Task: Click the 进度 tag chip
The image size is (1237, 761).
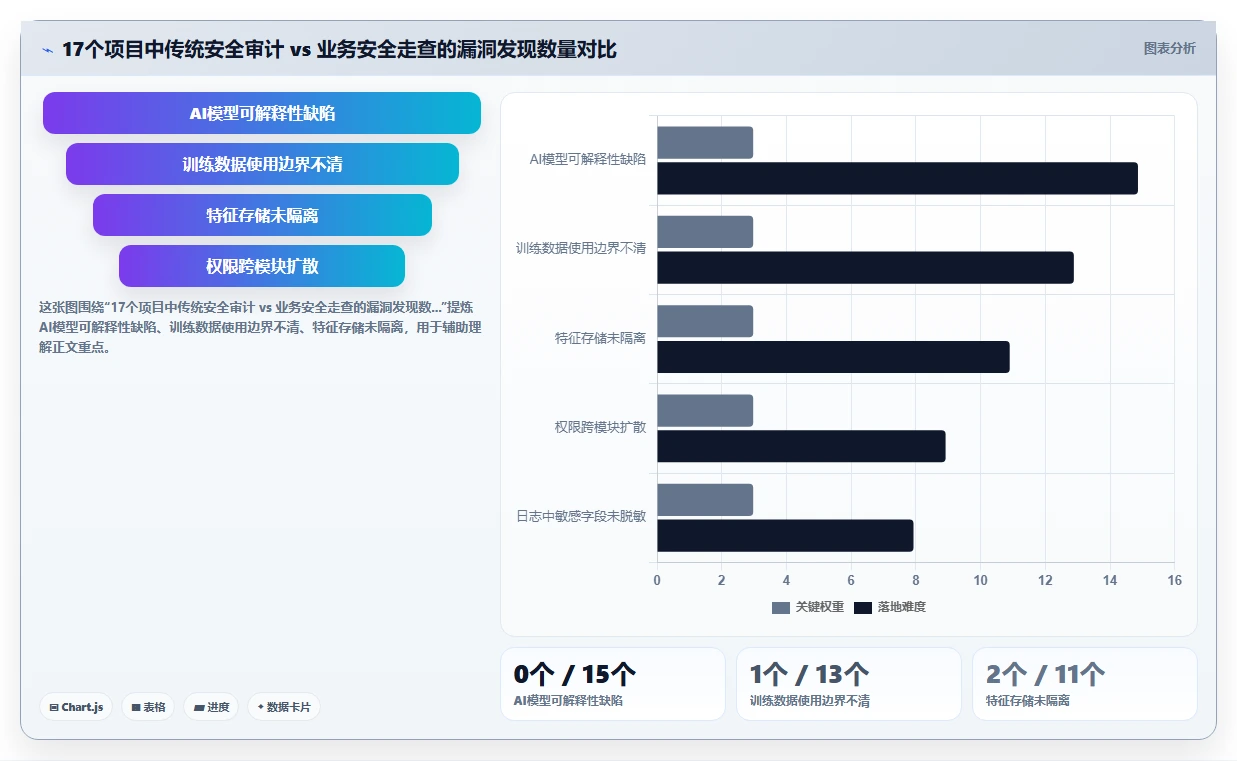Action: (x=211, y=707)
